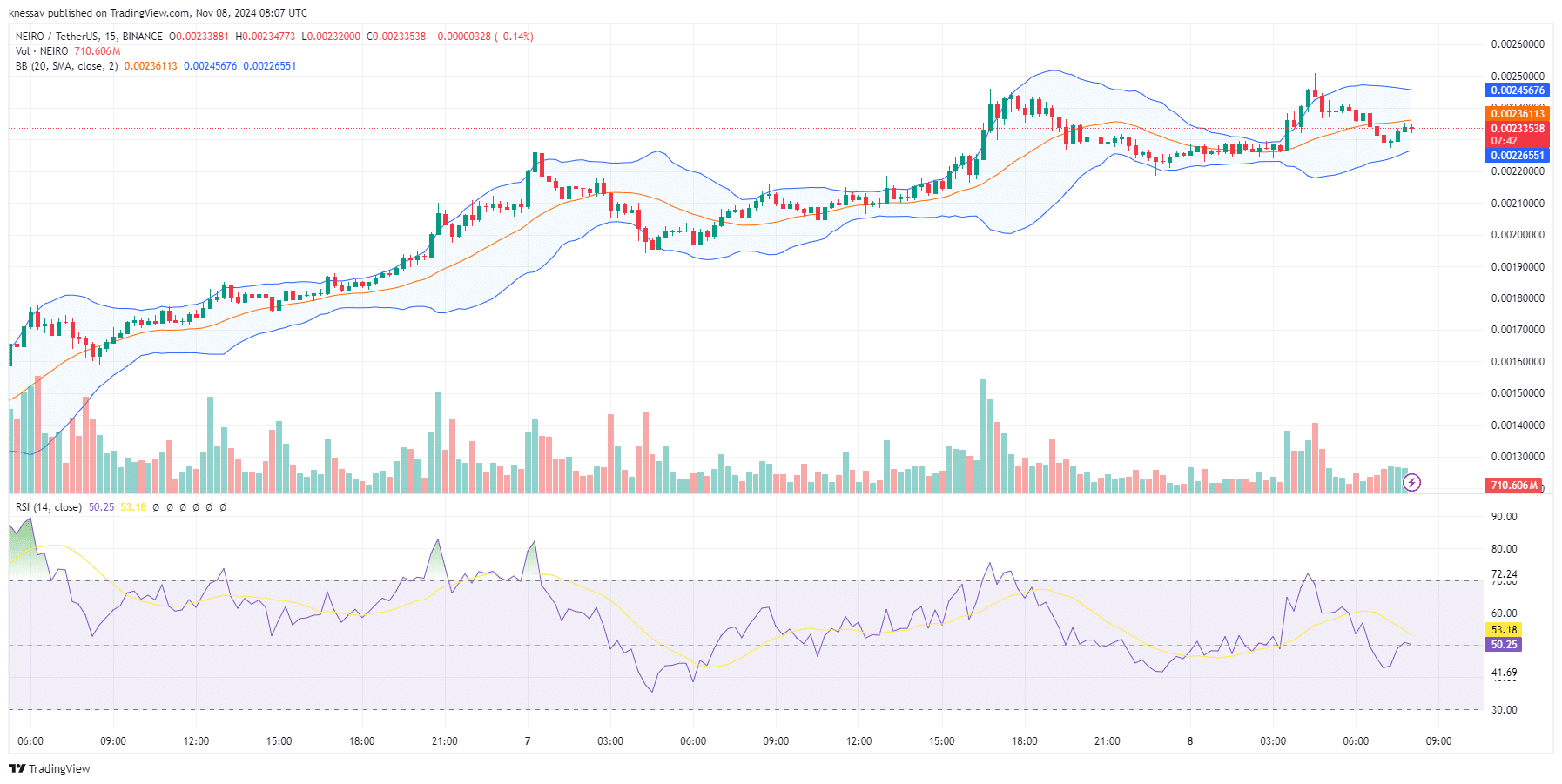Screen dimensions: 1562x784
Task: Select the RSI (14, close) indicator label
Action: point(49,507)
